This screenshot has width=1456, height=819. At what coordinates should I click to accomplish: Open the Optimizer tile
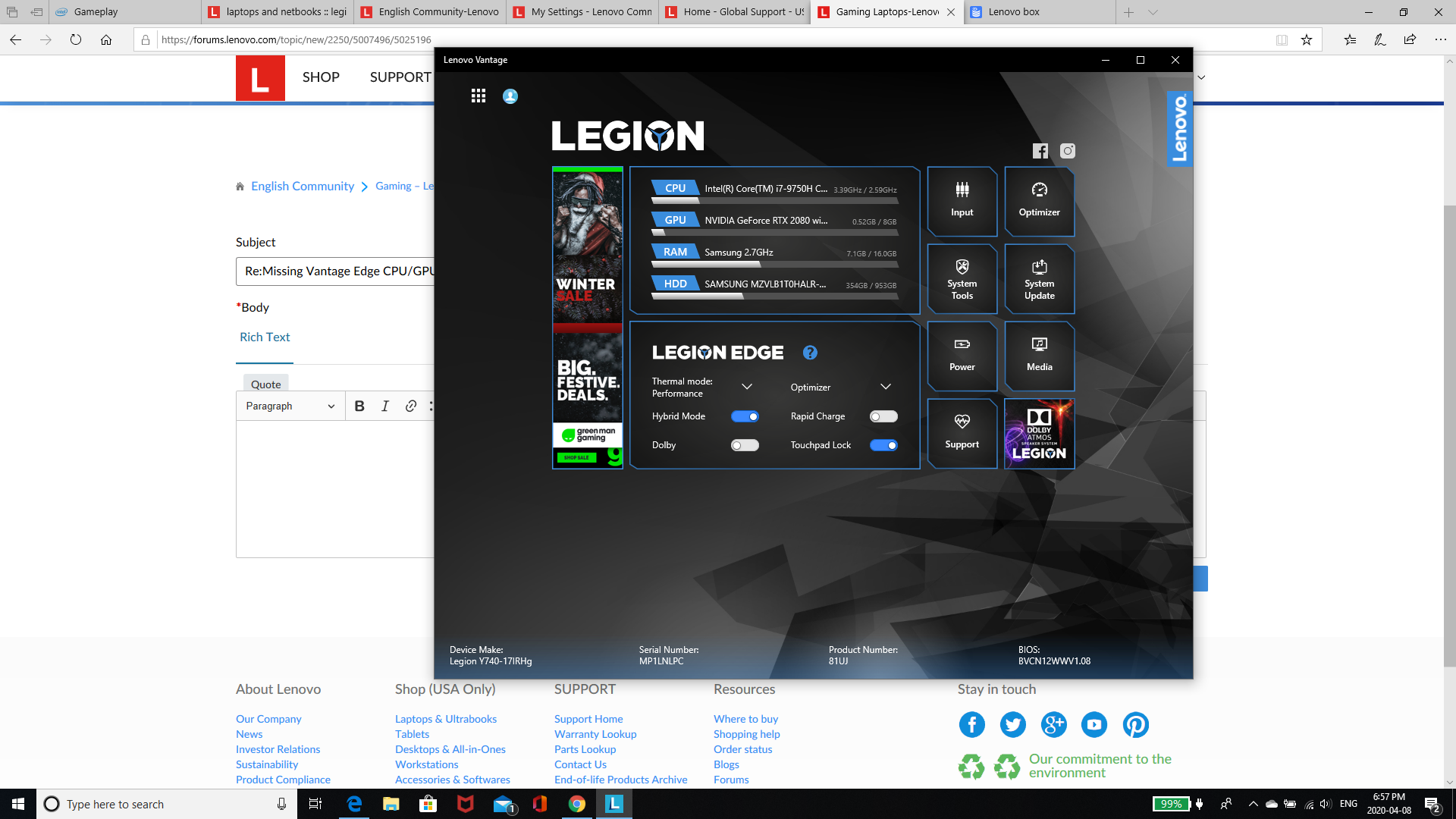click(x=1039, y=201)
